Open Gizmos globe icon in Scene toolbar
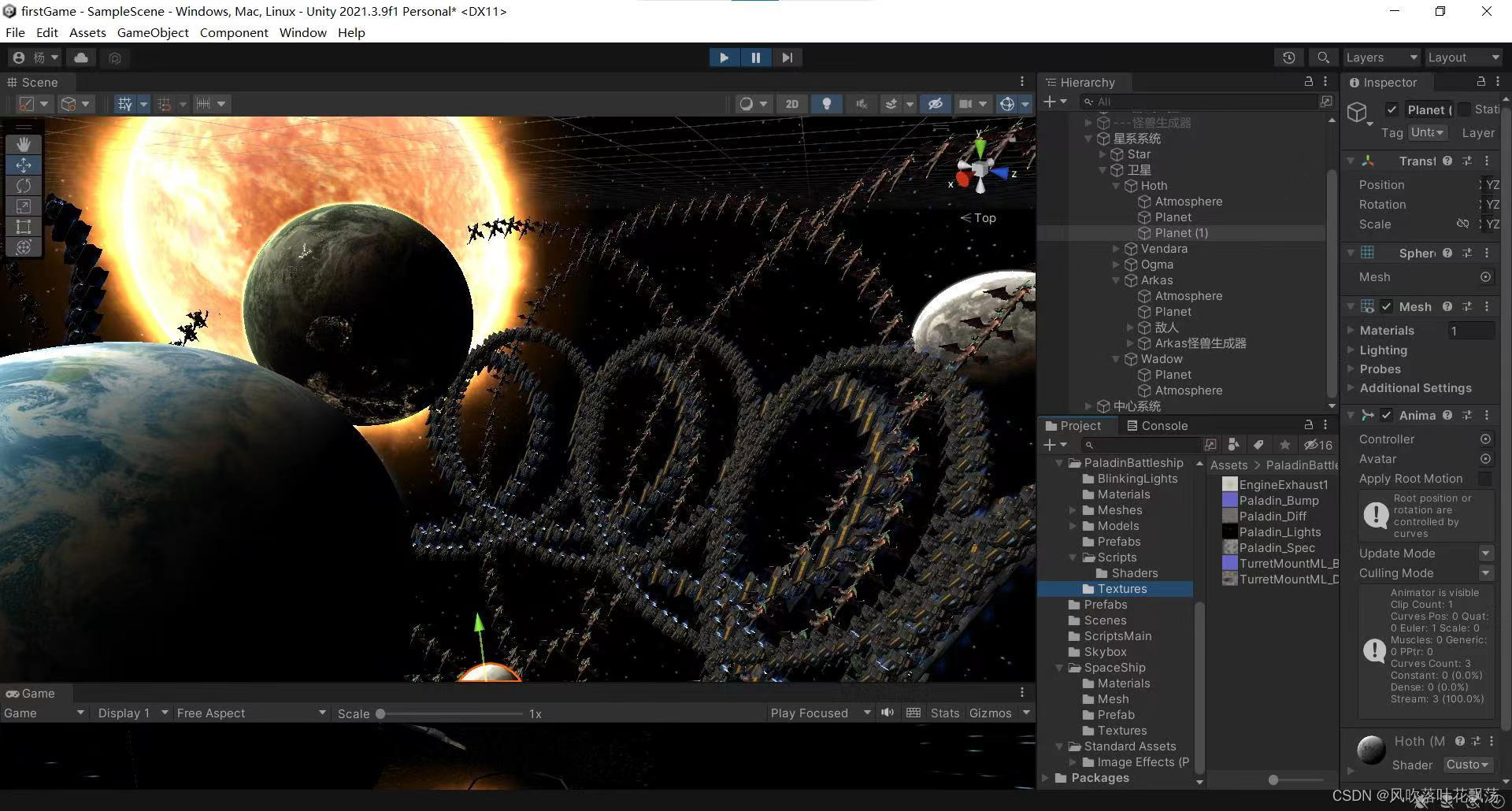Viewport: 1512px width, 811px height. pyautogui.click(x=1006, y=104)
